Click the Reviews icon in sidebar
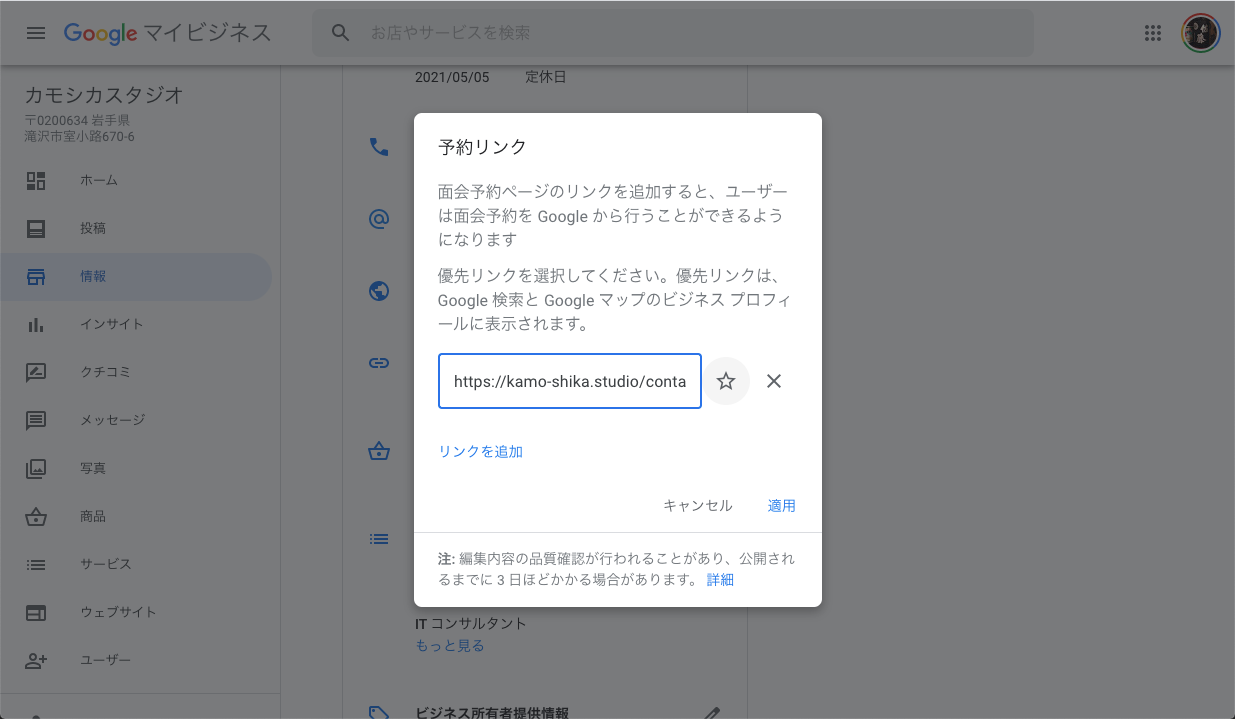Viewport: 1235px width, 719px height. click(x=36, y=373)
